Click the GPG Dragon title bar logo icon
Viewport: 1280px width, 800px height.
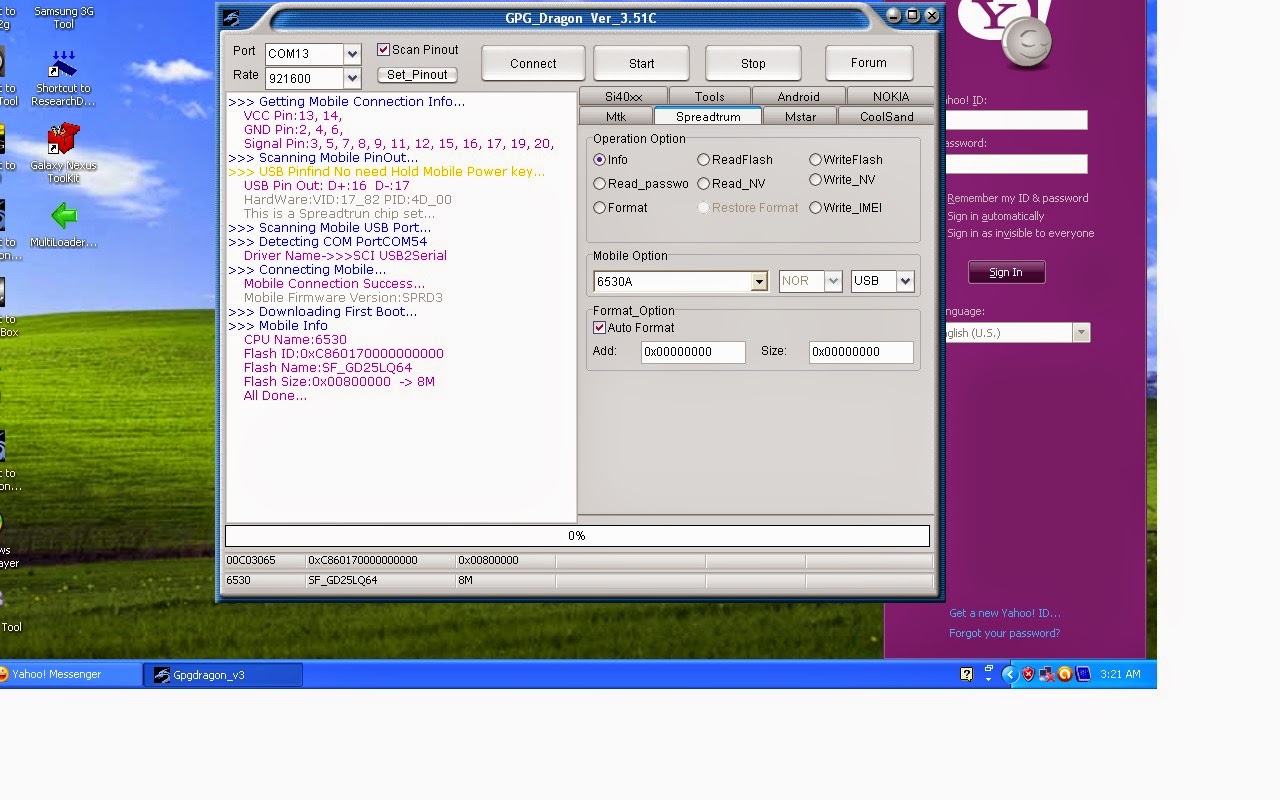[x=231, y=17]
